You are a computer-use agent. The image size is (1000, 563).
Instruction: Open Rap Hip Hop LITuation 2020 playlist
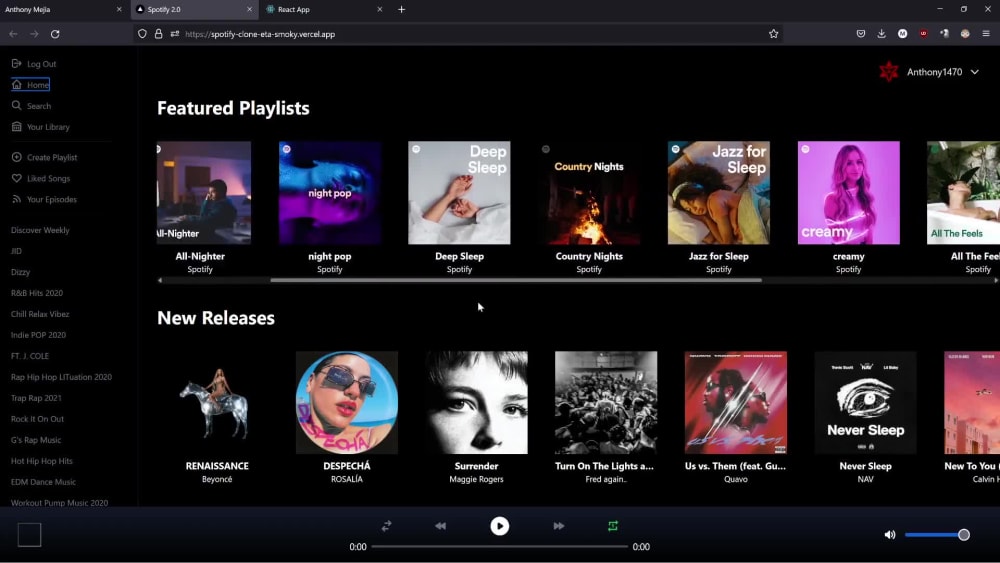tap(61, 377)
